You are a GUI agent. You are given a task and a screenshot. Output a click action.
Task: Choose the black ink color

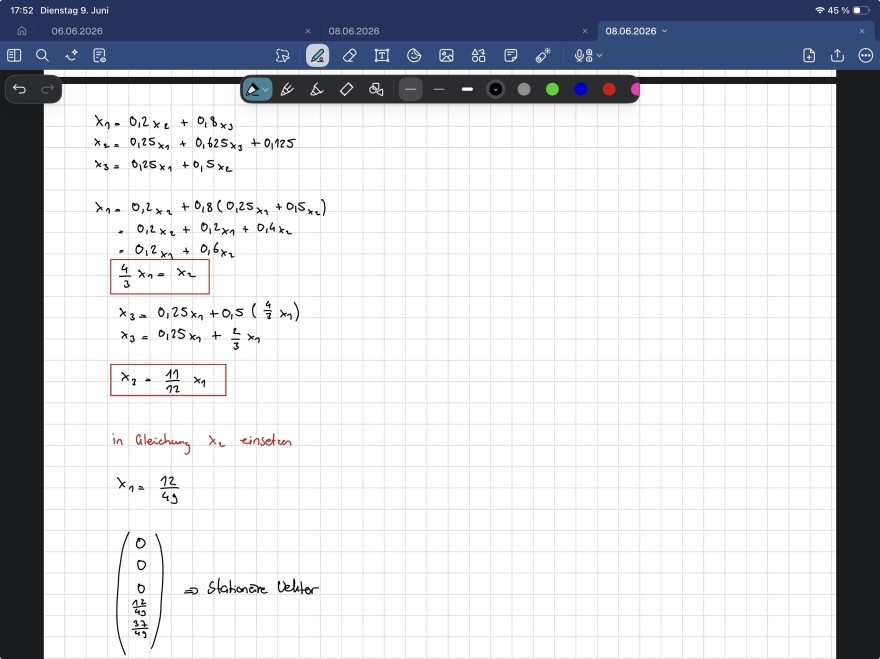pyautogui.click(x=496, y=89)
